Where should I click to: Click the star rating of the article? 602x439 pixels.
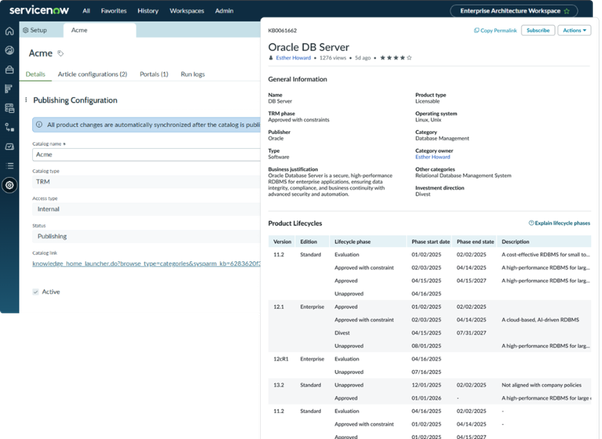396,58
